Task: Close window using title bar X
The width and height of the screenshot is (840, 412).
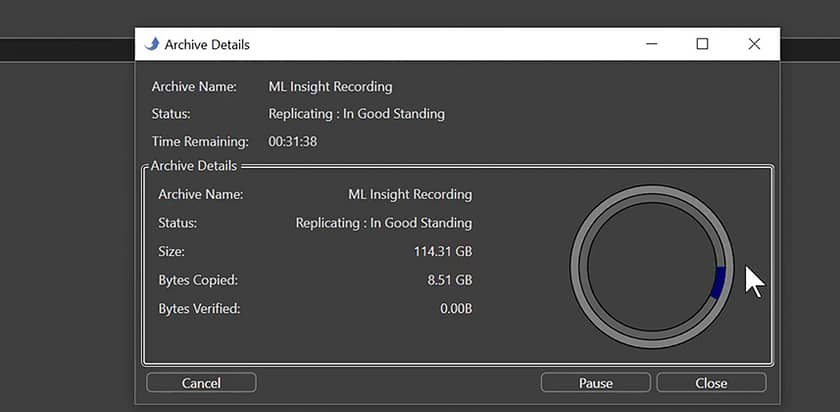Action: click(754, 44)
